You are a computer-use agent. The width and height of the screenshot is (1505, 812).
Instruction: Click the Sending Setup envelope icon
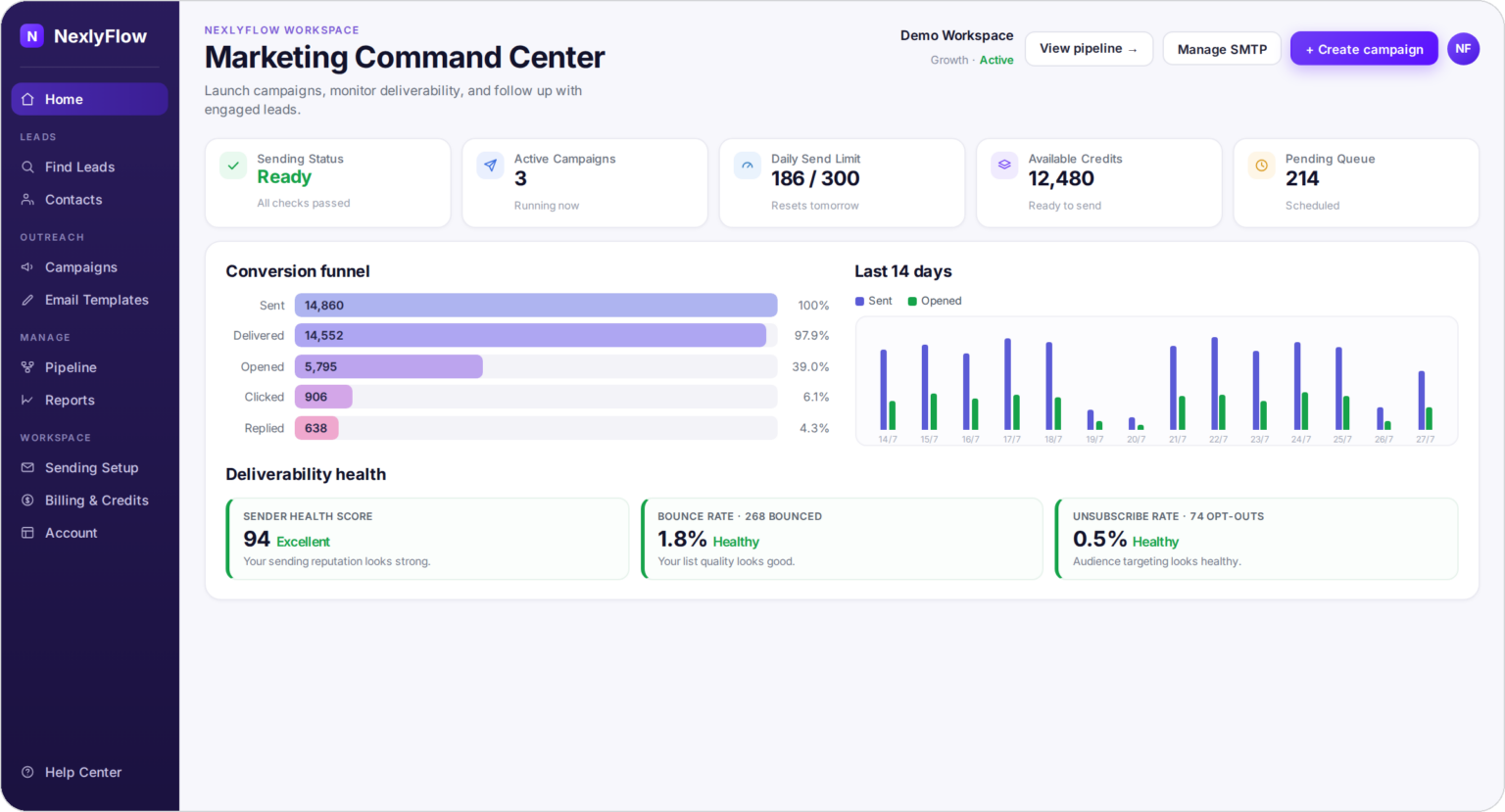[27, 467]
